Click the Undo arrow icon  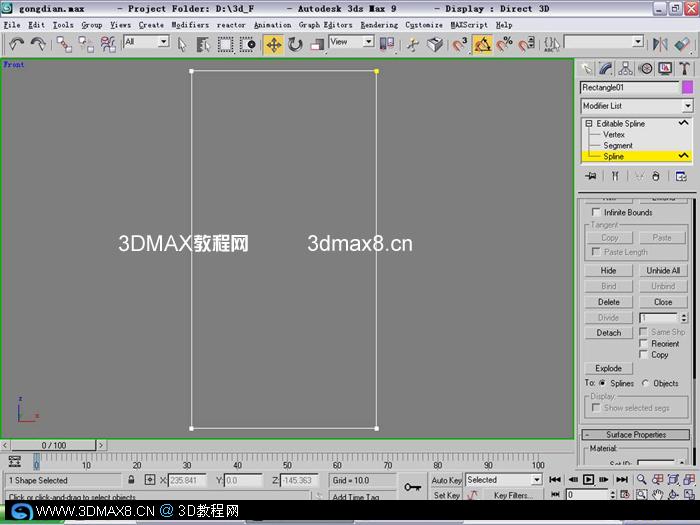tap(17, 44)
